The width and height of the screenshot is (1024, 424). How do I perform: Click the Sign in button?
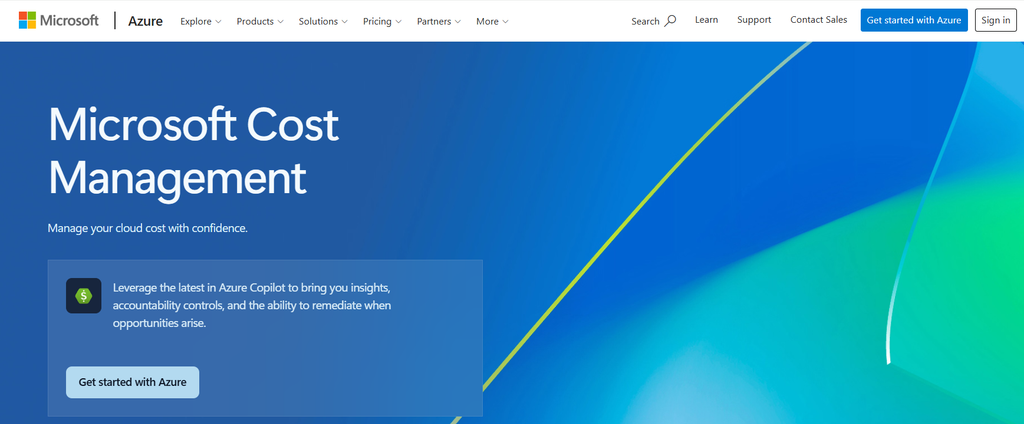tap(995, 20)
